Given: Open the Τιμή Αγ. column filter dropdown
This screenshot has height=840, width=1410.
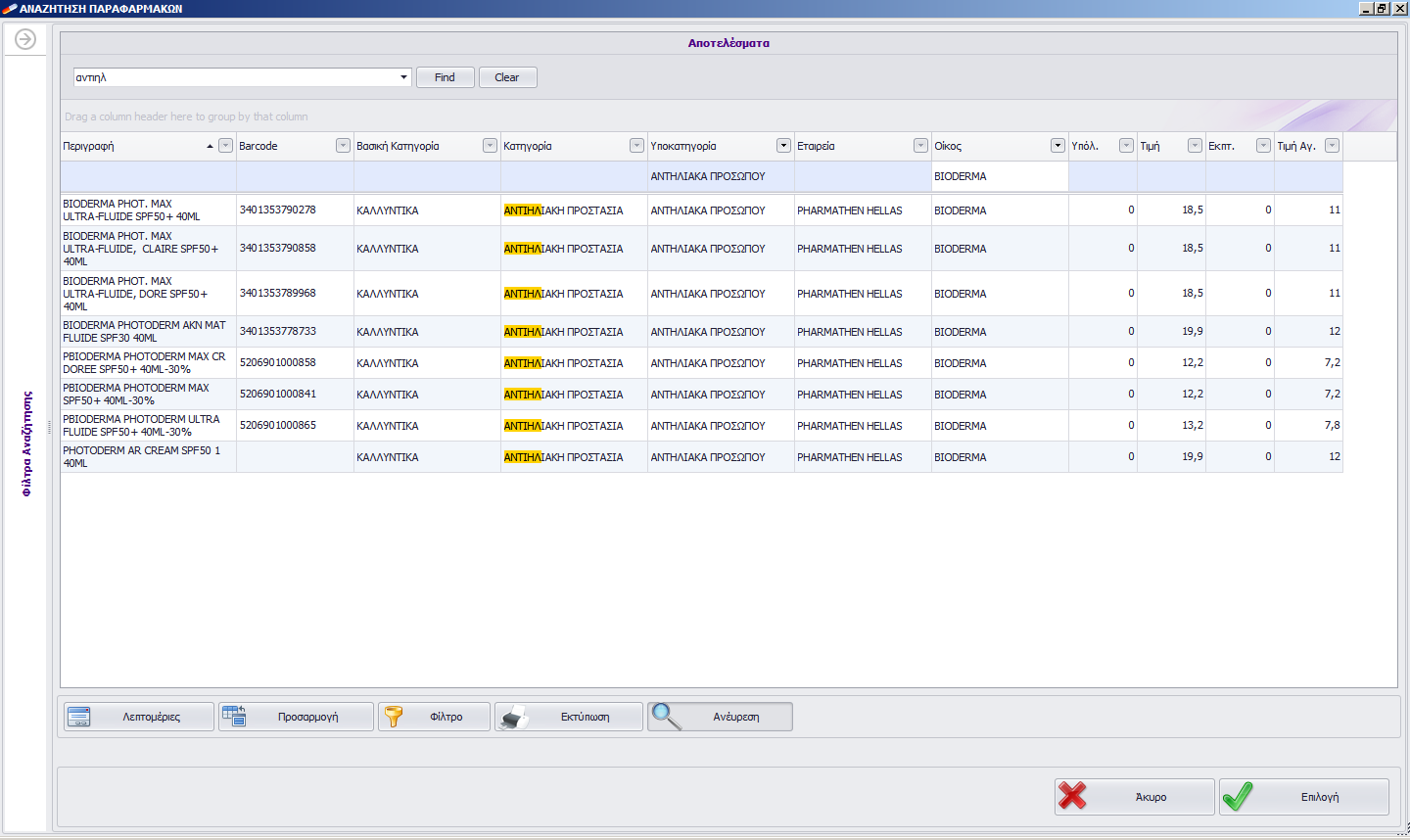Looking at the screenshot, I should click(1332, 146).
